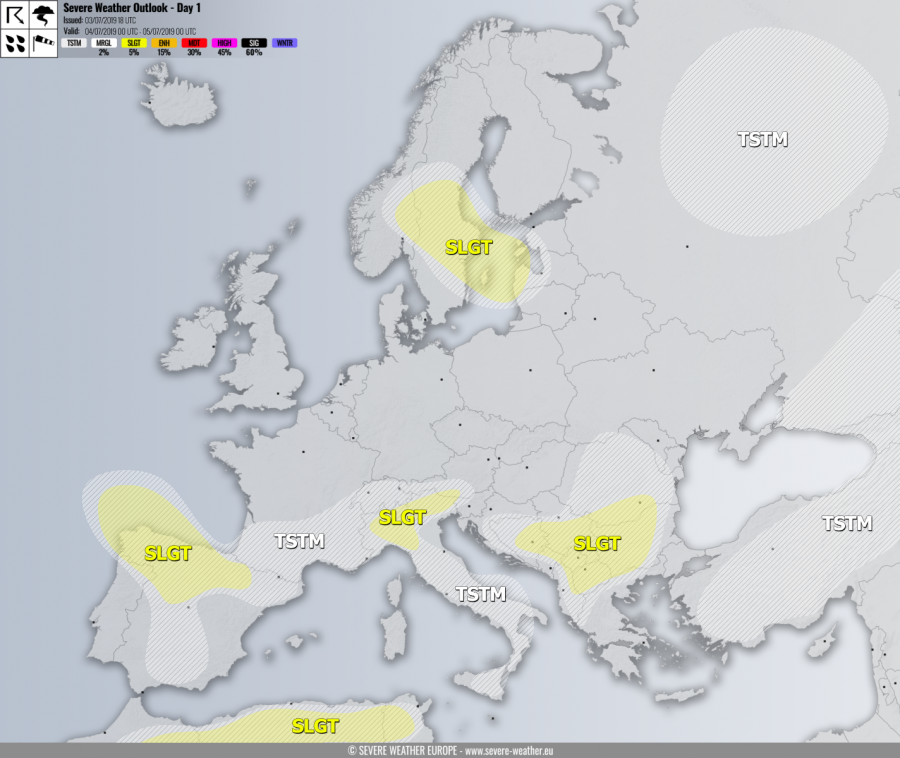The image size is (900, 758).
Task: Click the 2% probability under MRGL
Action: [104, 52]
